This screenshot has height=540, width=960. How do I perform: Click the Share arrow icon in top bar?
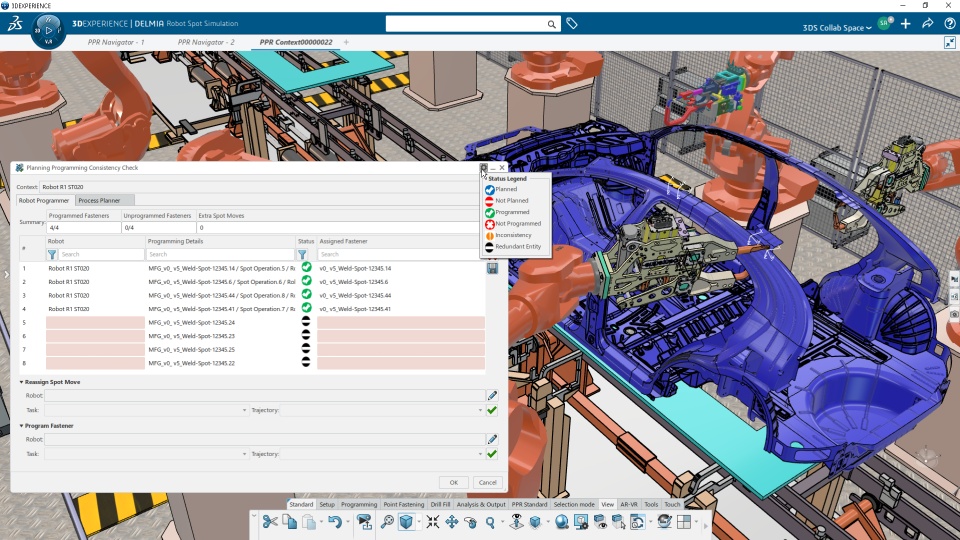click(928, 24)
